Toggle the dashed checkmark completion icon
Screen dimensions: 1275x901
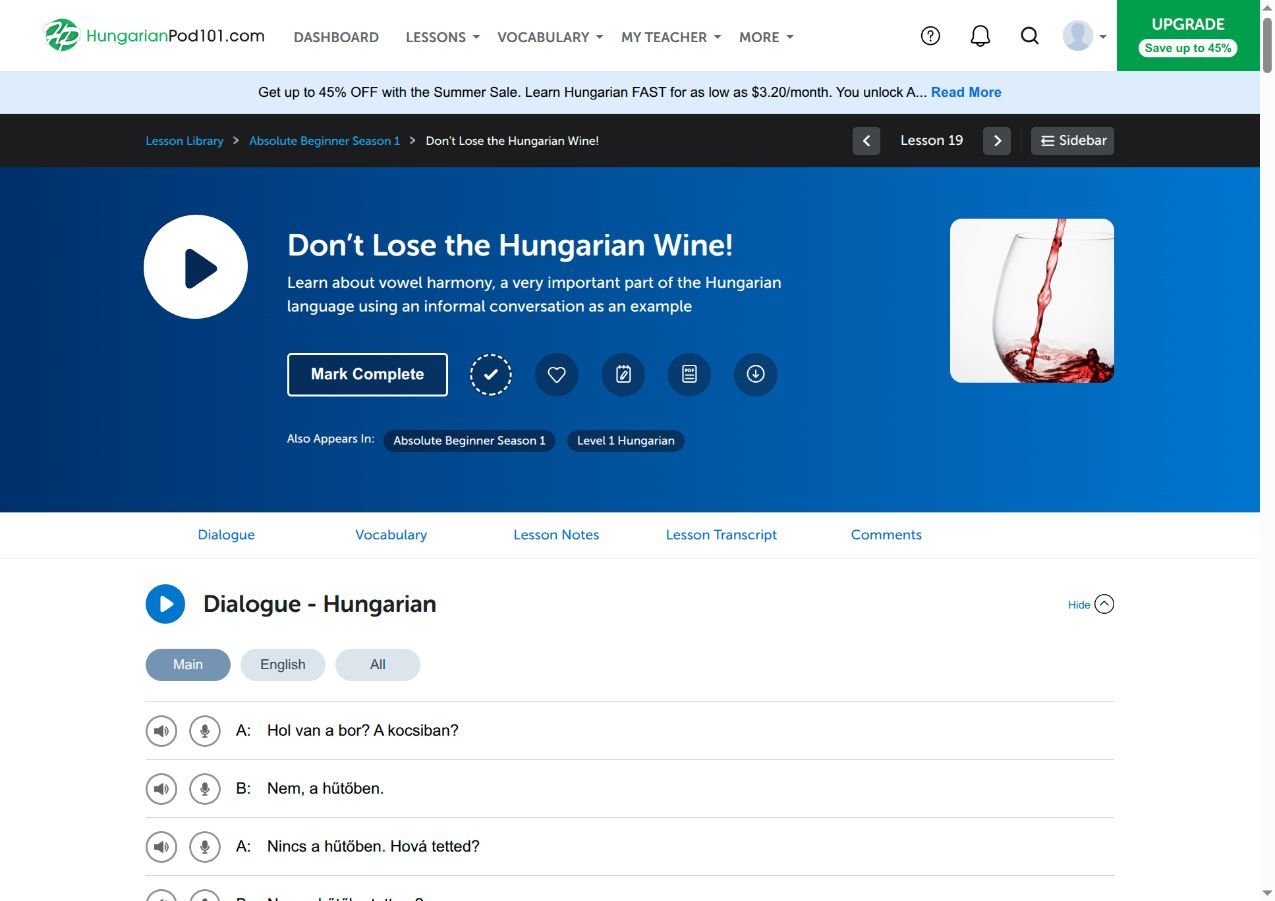point(491,375)
